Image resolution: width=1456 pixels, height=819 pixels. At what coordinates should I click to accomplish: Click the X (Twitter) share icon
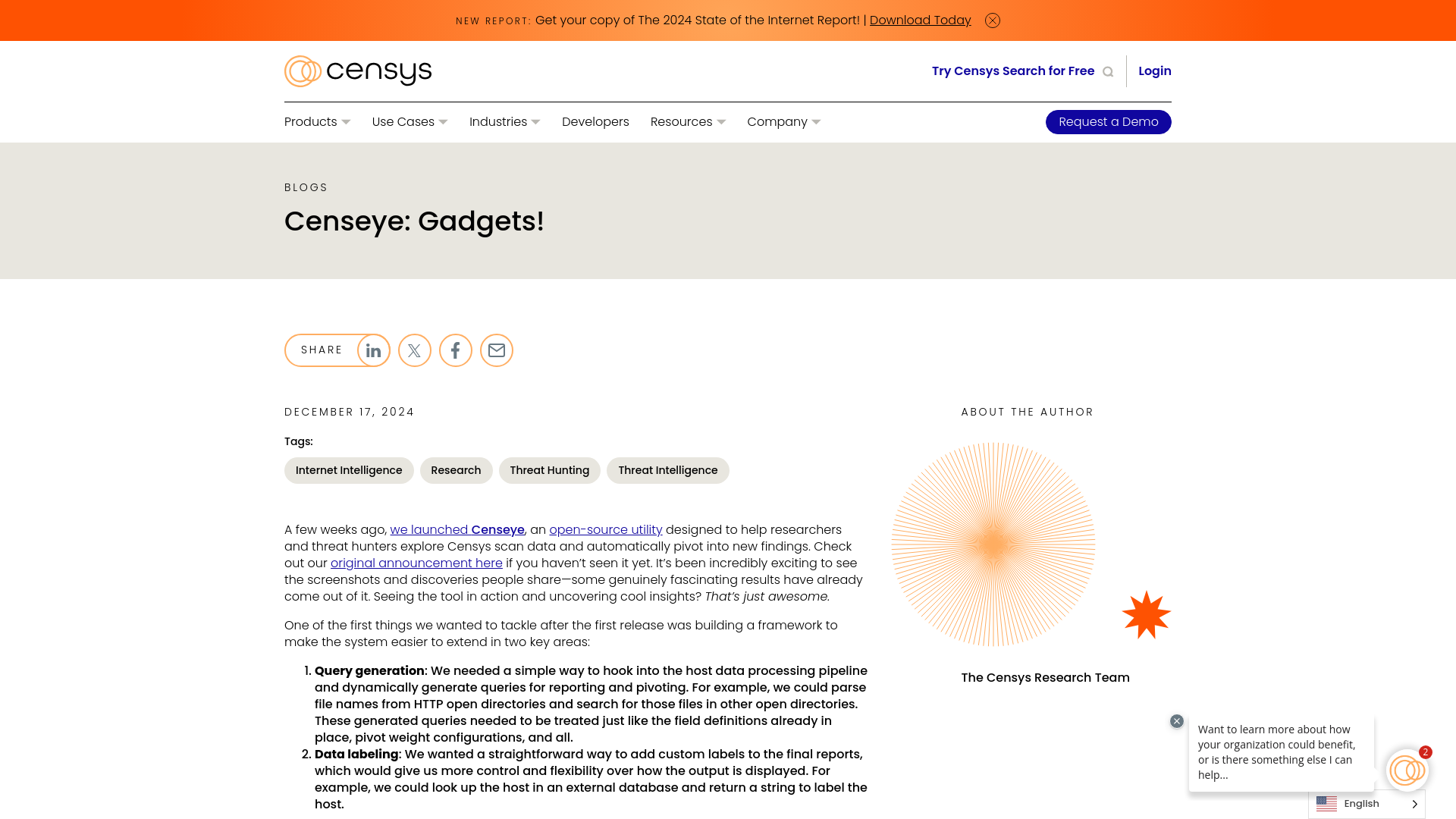click(x=414, y=350)
